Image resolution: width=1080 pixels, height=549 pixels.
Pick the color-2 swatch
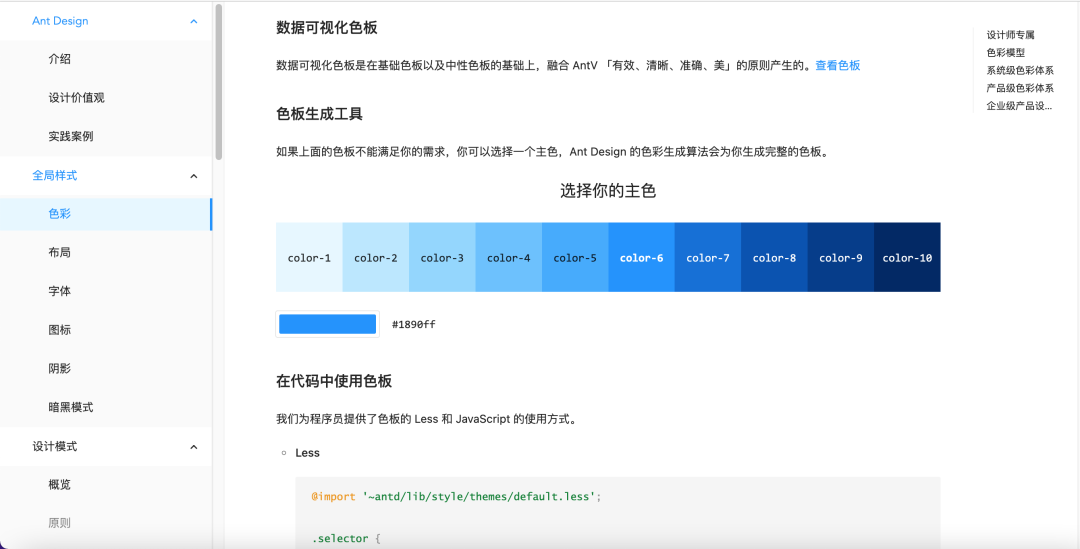pos(375,257)
